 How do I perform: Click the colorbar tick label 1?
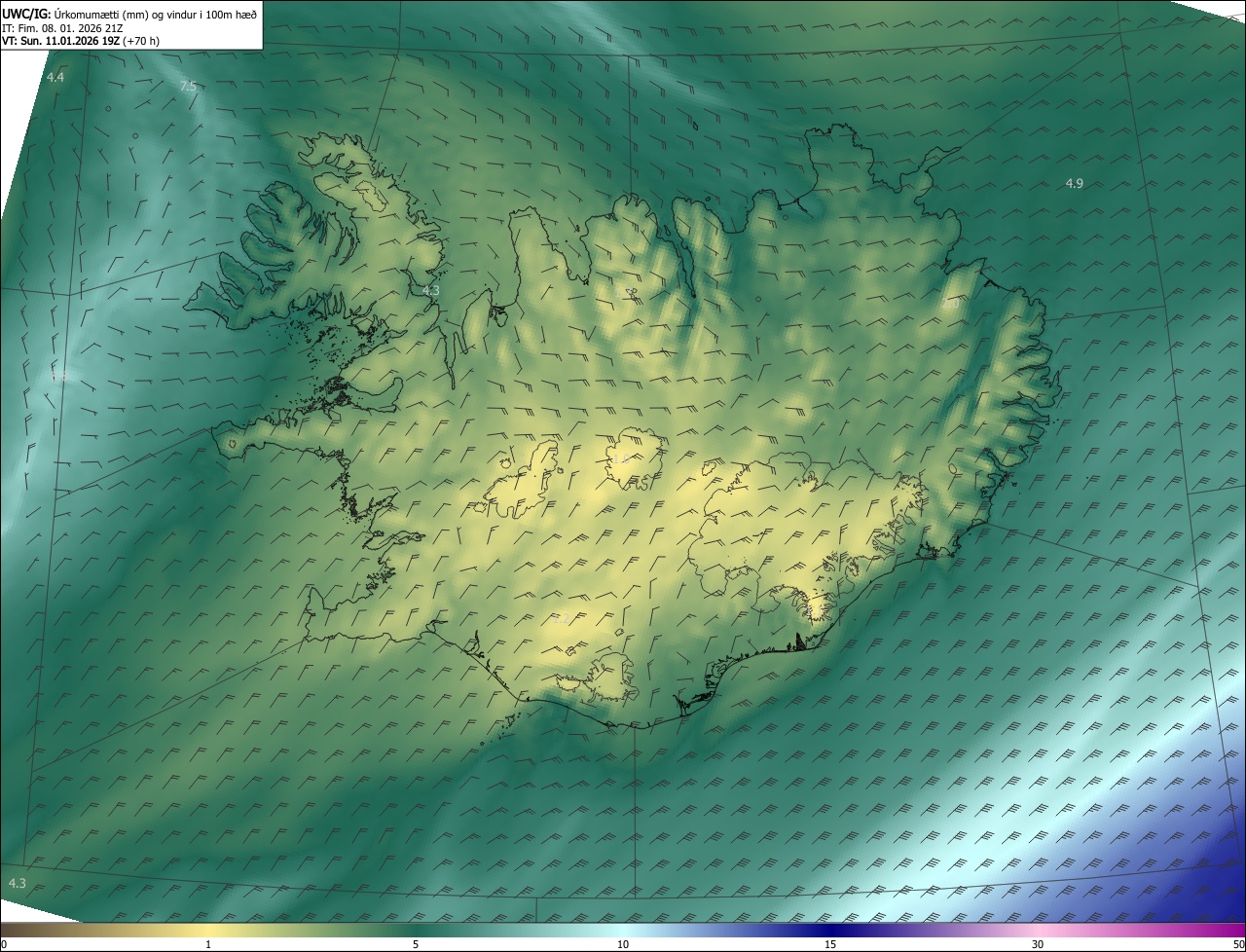tap(208, 944)
